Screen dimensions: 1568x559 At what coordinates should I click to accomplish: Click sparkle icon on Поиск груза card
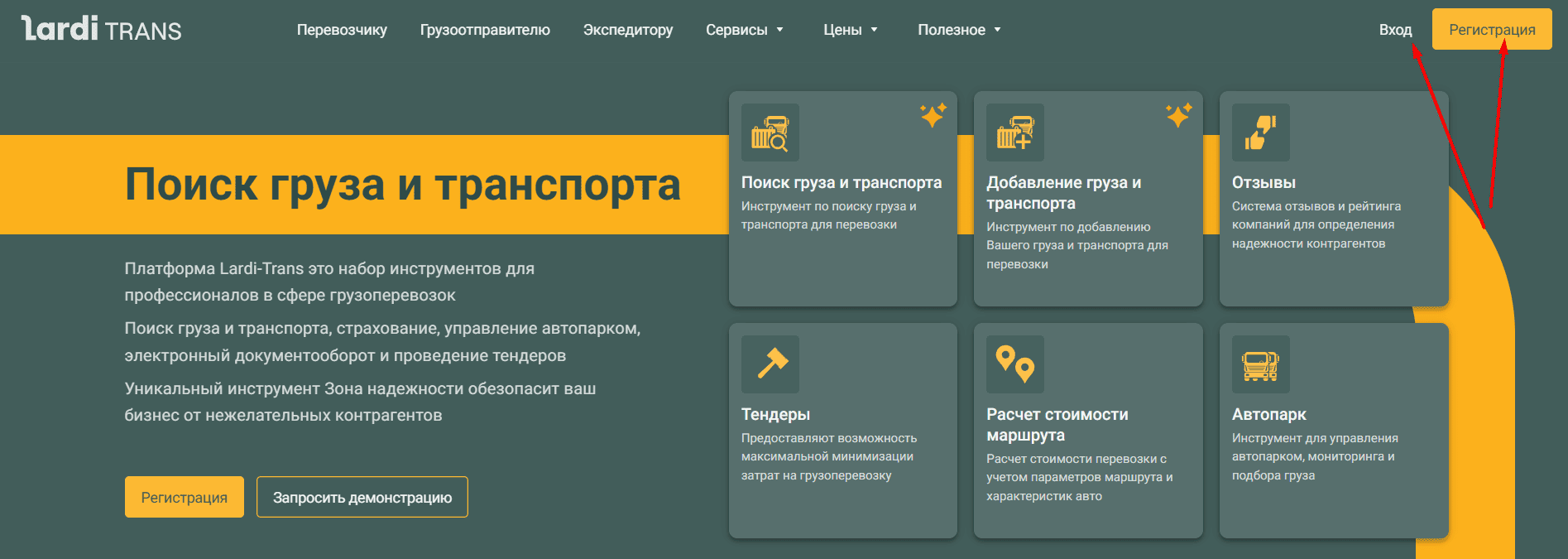(x=933, y=115)
